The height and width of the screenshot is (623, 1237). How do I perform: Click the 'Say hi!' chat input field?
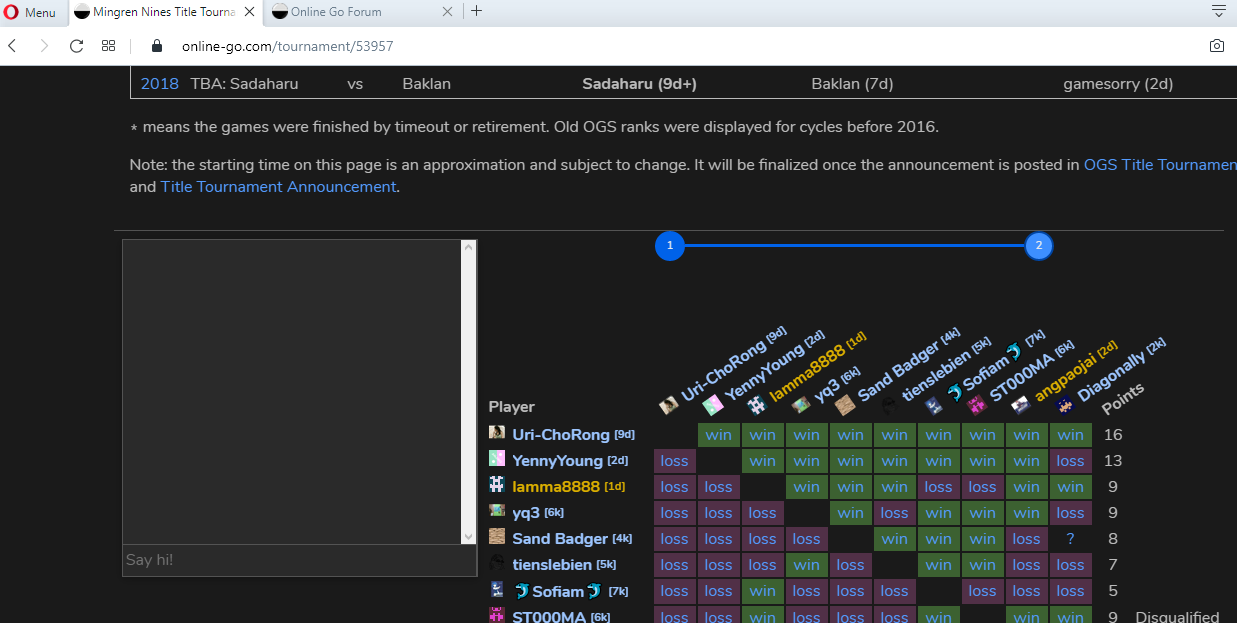click(x=298, y=560)
